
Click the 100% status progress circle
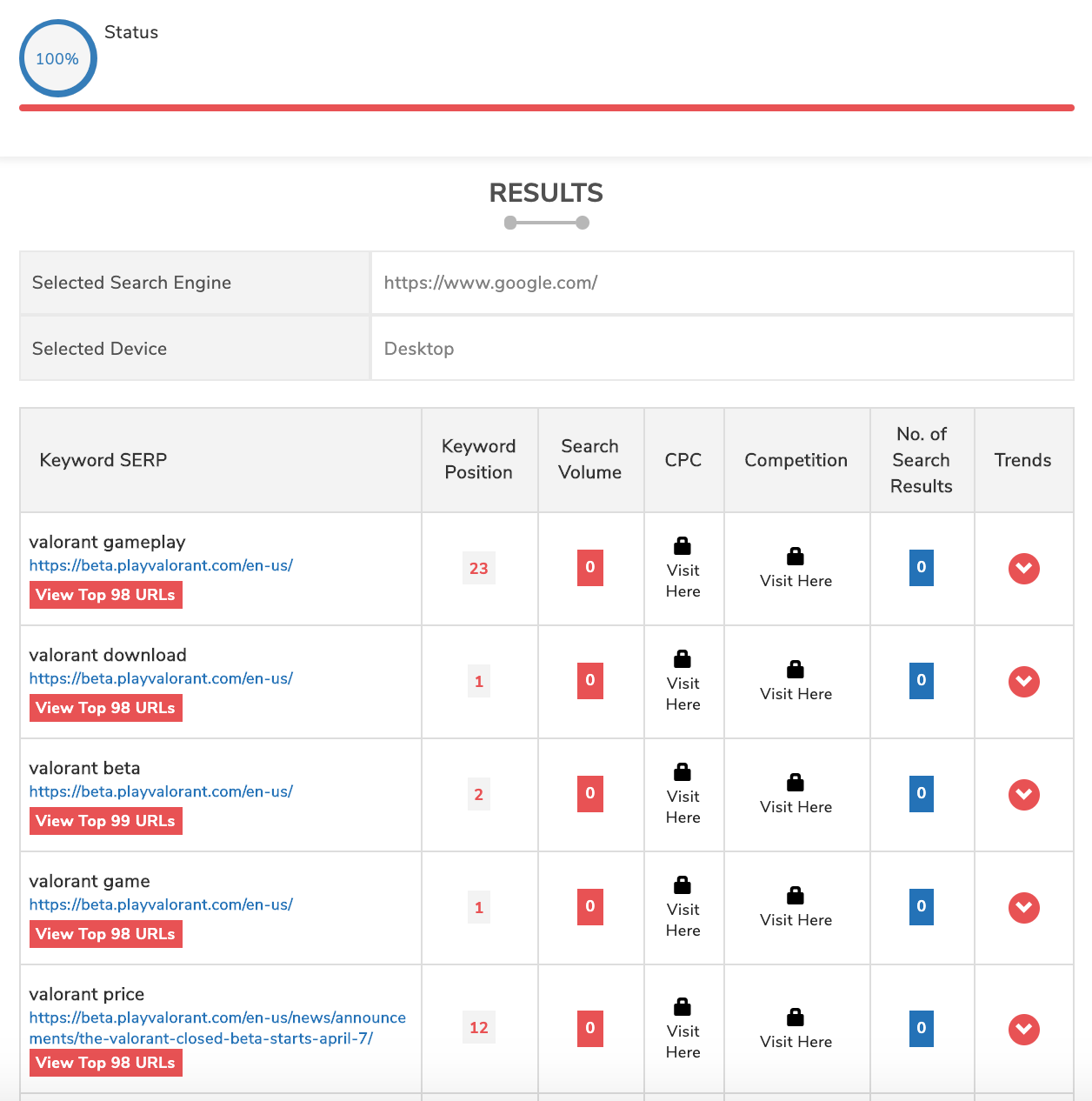point(57,57)
